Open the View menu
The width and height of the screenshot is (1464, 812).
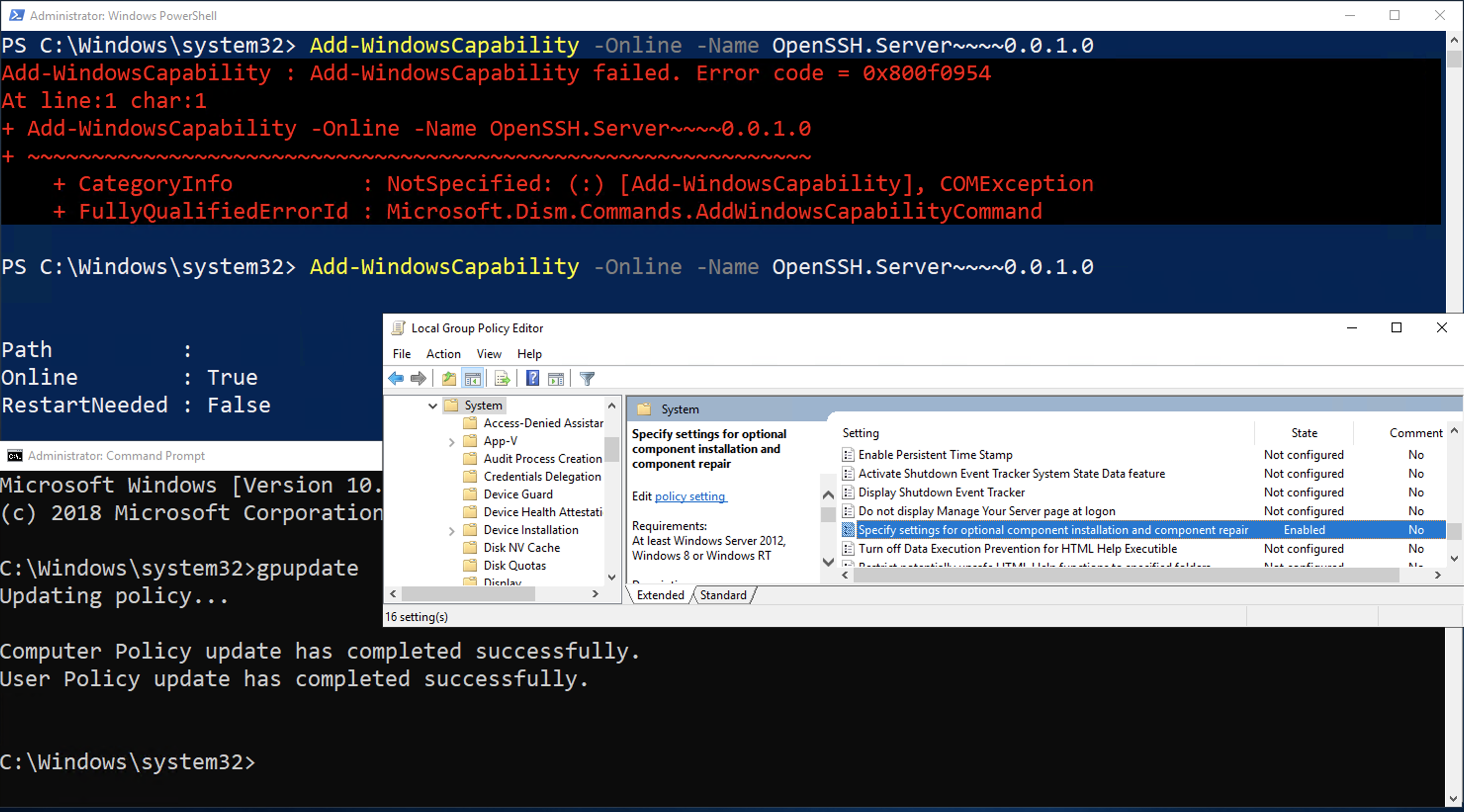point(489,354)
